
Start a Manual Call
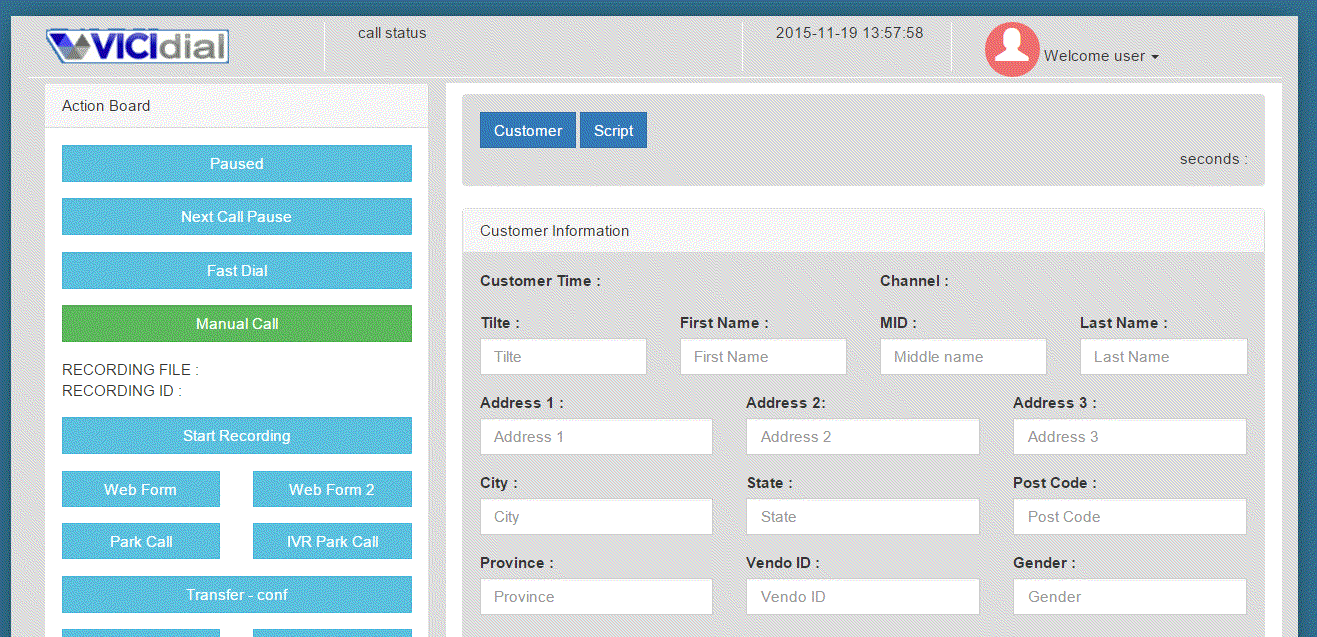pyautogui.click(x=237, y=324)
